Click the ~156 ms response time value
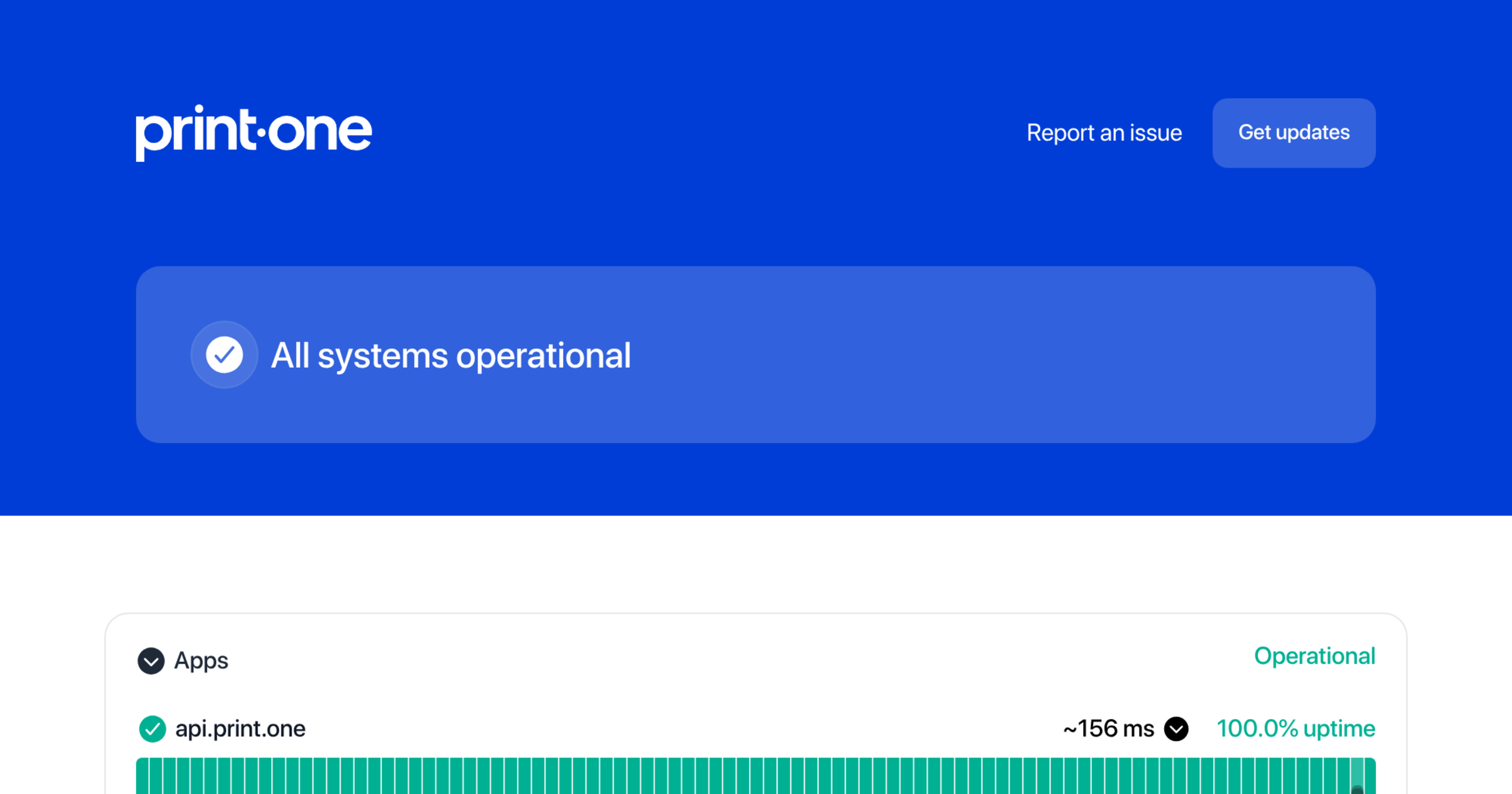The width and height of the screenshot is (1512, 794). 1108,729
